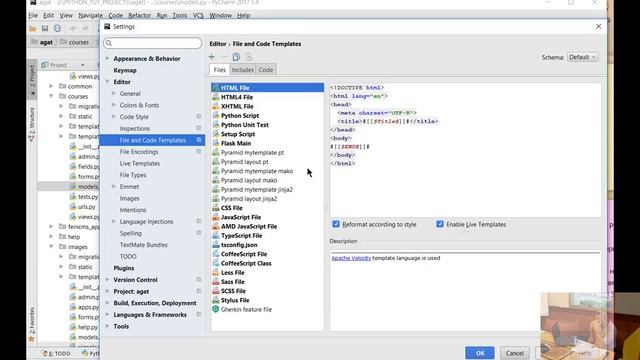Click the settings search field
This screenshot has width=640, height=360.
click(x=152, y=43)
